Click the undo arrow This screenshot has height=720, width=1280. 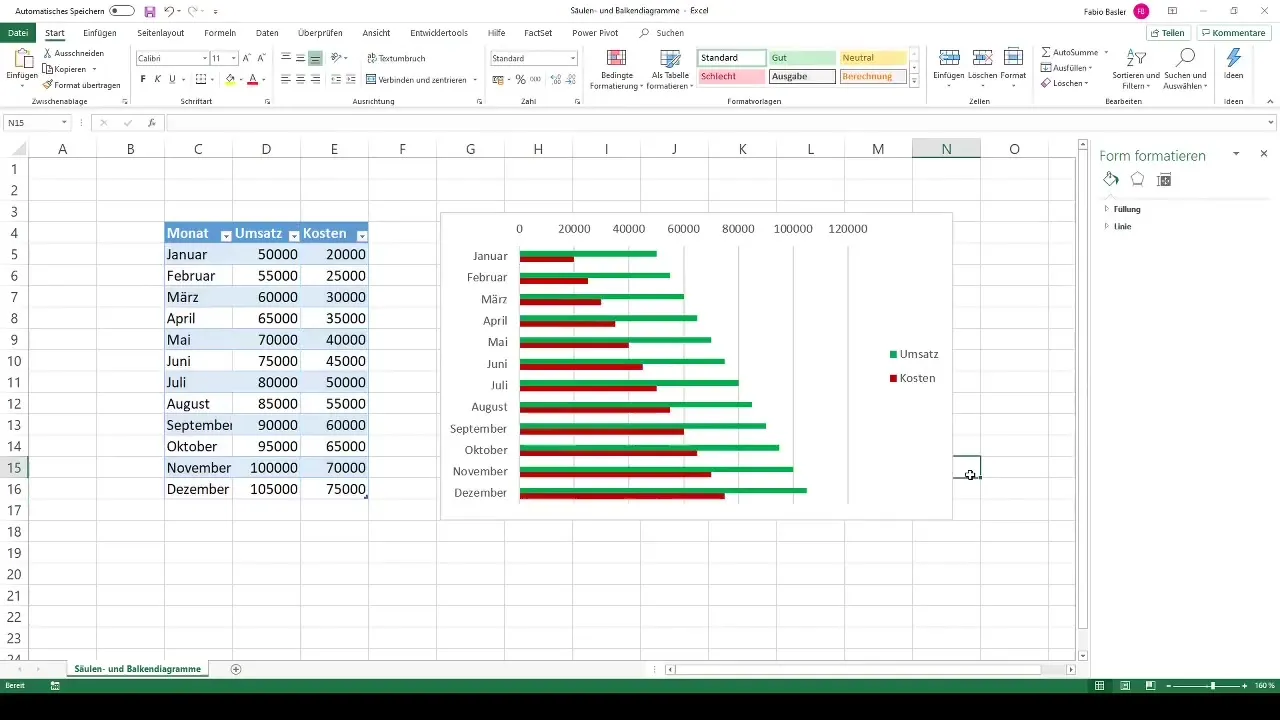click(x=168, y=11)
